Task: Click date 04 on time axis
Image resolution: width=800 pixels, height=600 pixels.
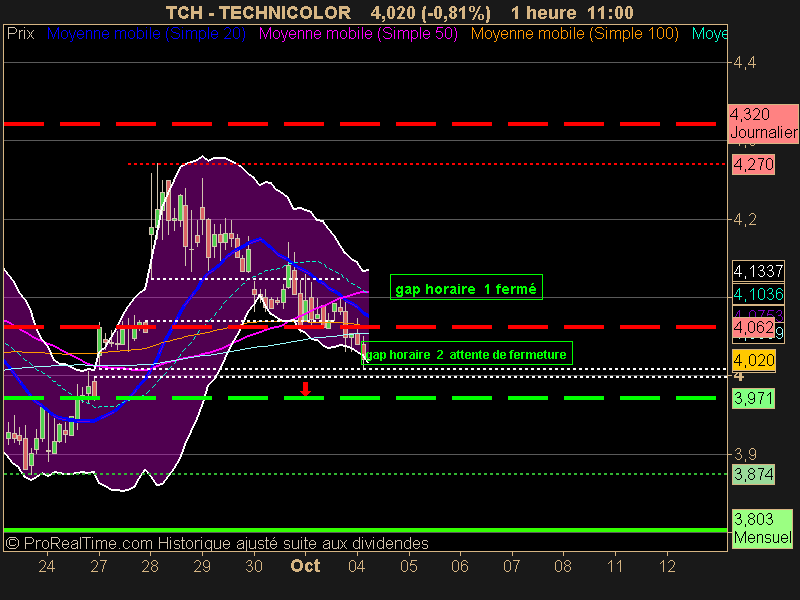Action: (x=357, y=566)
